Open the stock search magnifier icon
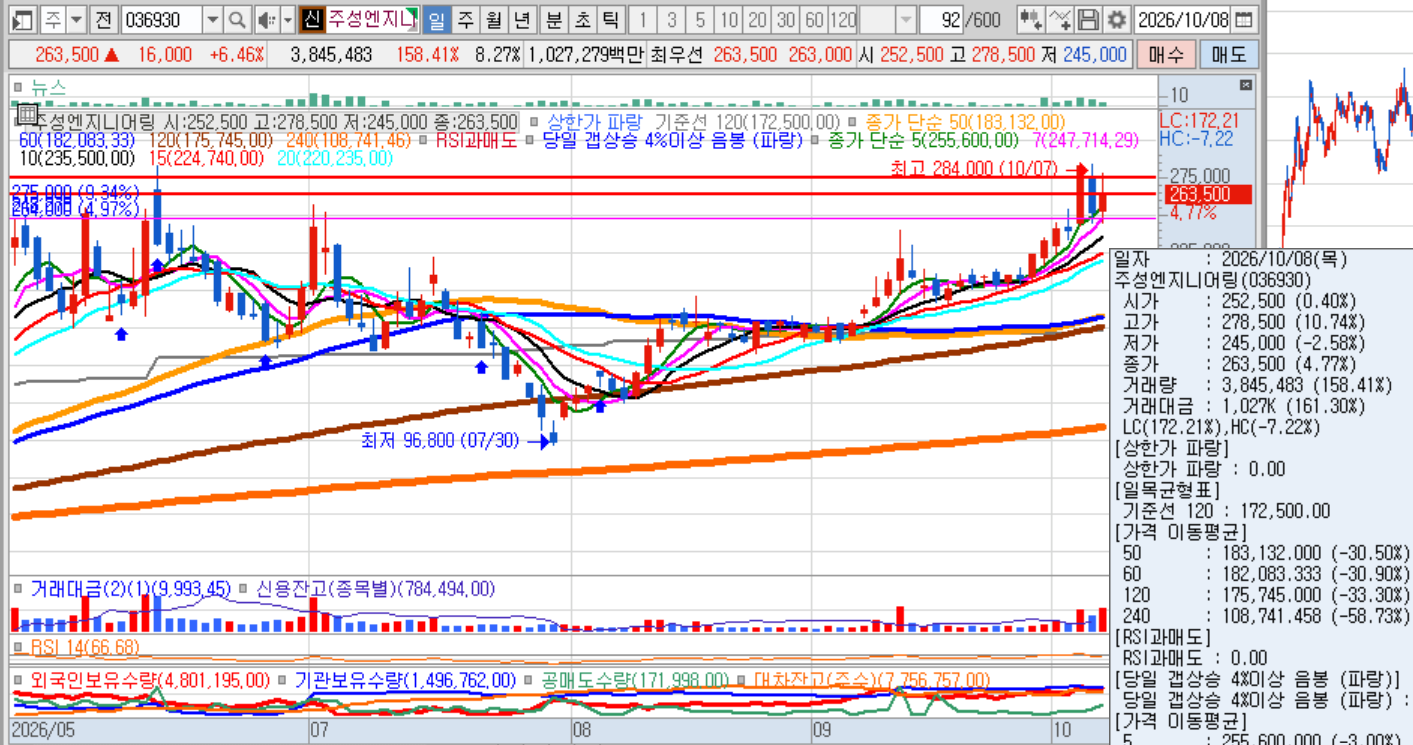The height and width of the screenshot is (745, 1413). [x=237, y=19]
